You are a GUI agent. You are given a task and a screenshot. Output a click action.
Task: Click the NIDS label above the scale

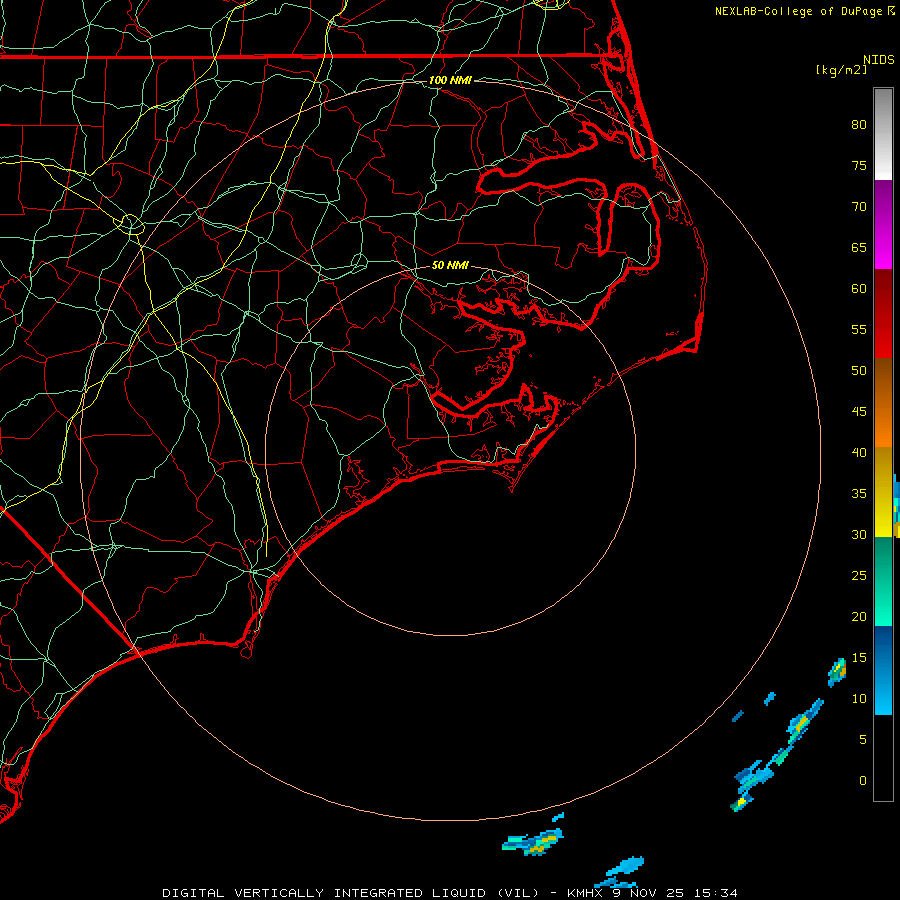coord(878,60)
